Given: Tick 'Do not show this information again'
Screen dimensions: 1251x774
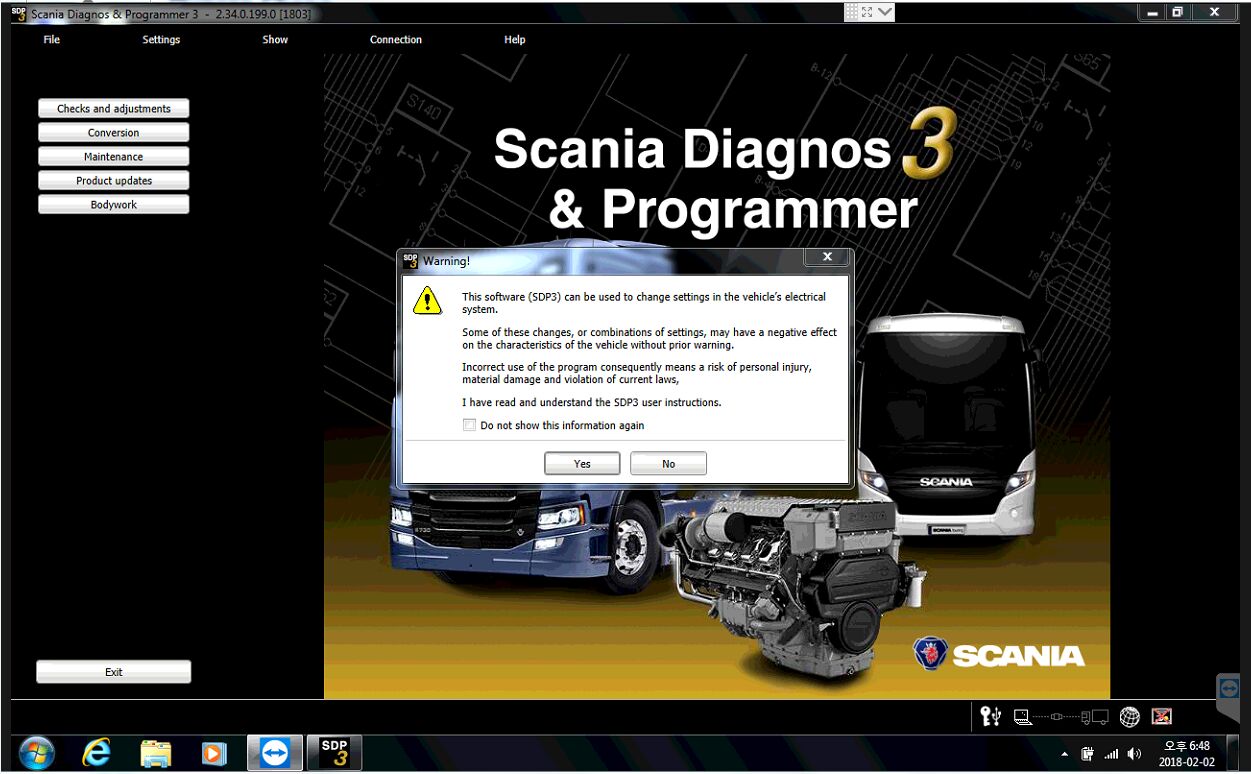Looking at the screenshot, I should pos(470,425).
